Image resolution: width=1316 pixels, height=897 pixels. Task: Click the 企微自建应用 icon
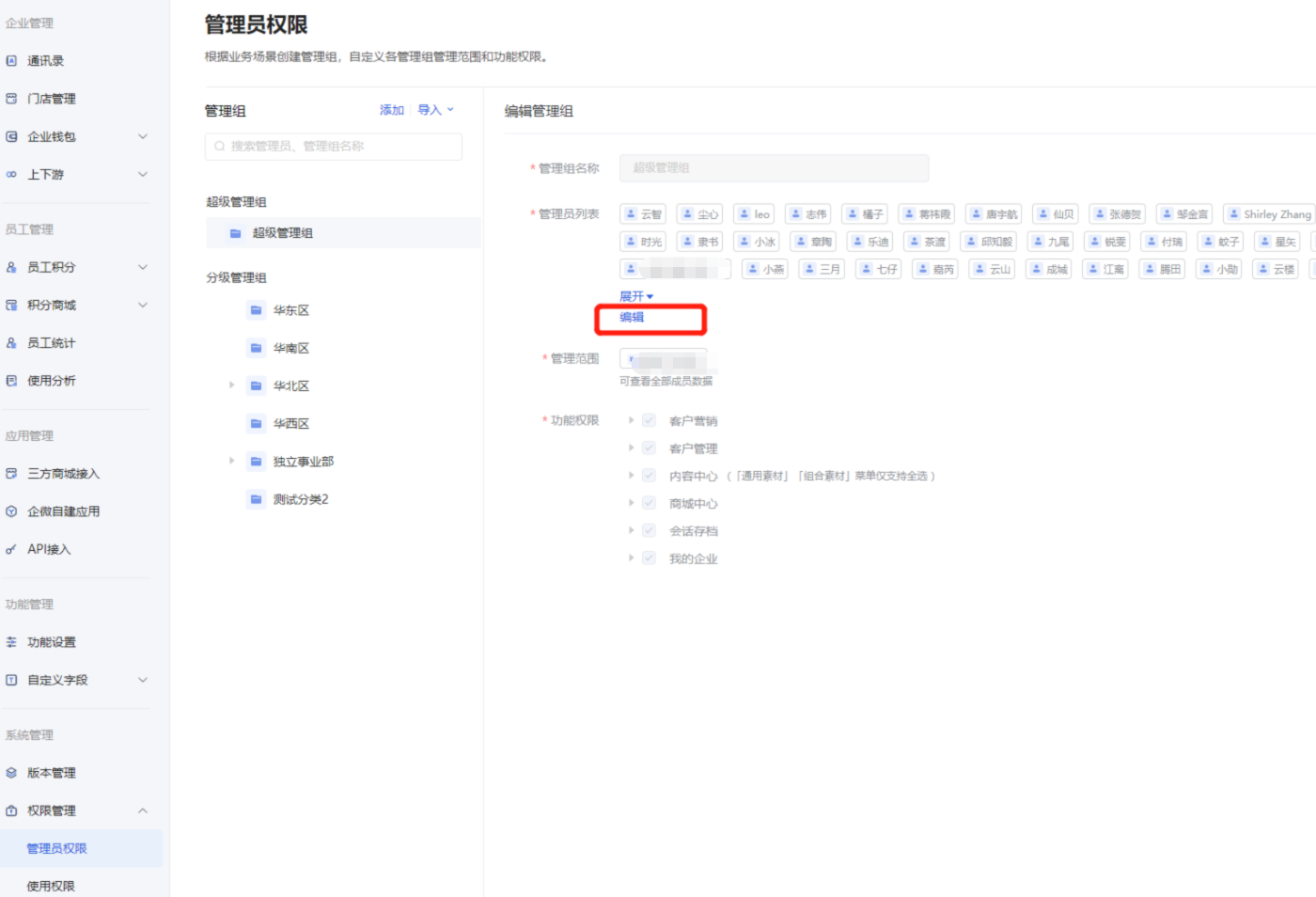[x=11, y=511]
